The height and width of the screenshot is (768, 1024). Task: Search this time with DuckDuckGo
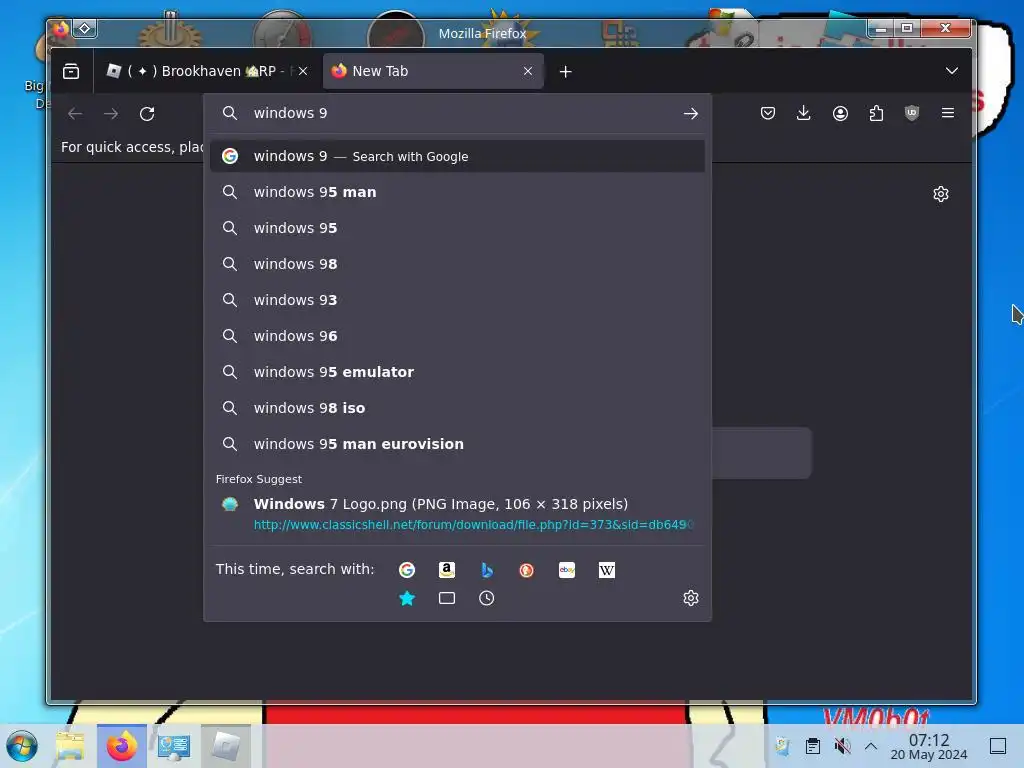tap(526, 570)
